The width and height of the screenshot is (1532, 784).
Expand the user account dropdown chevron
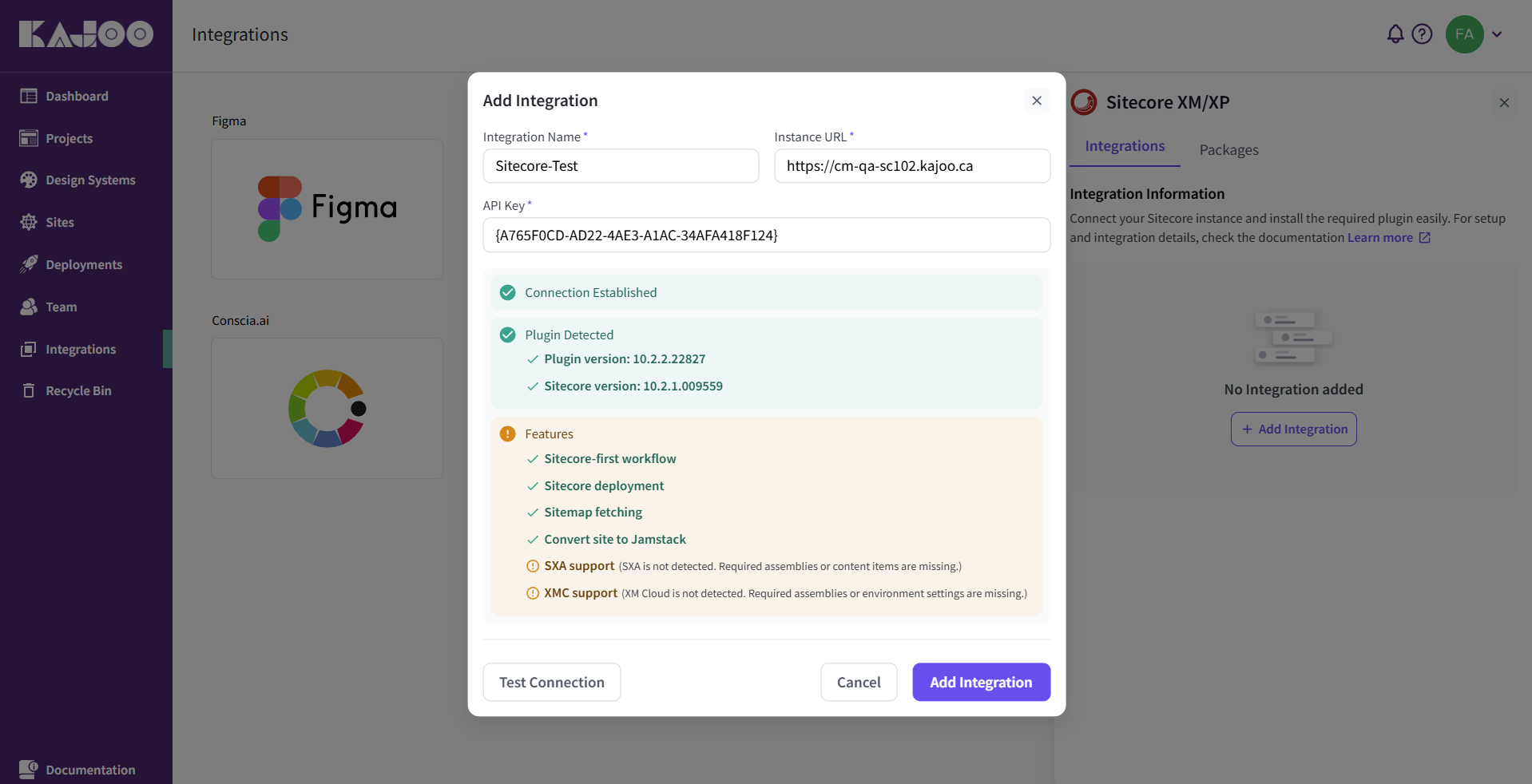tap(1497, 34)
